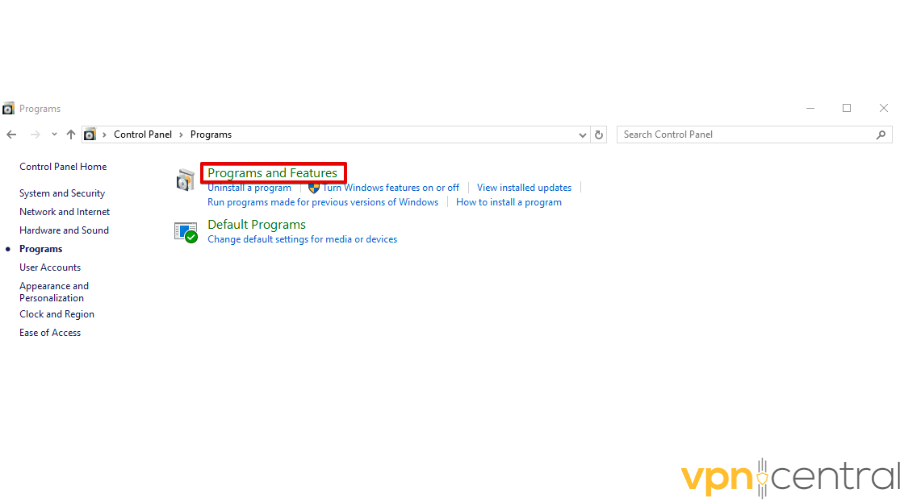900x500 pixels.
Task: Click the Search Control Panel field
Action: (x=745, y=135)
